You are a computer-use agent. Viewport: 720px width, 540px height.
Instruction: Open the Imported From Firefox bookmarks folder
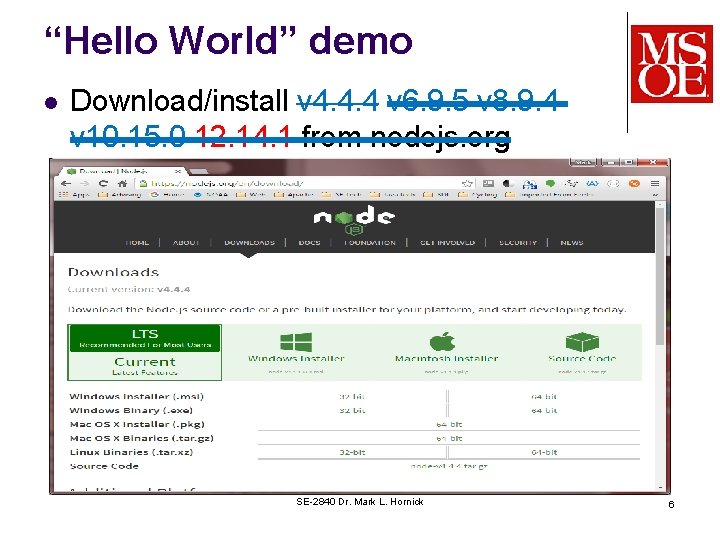[549, 195]
